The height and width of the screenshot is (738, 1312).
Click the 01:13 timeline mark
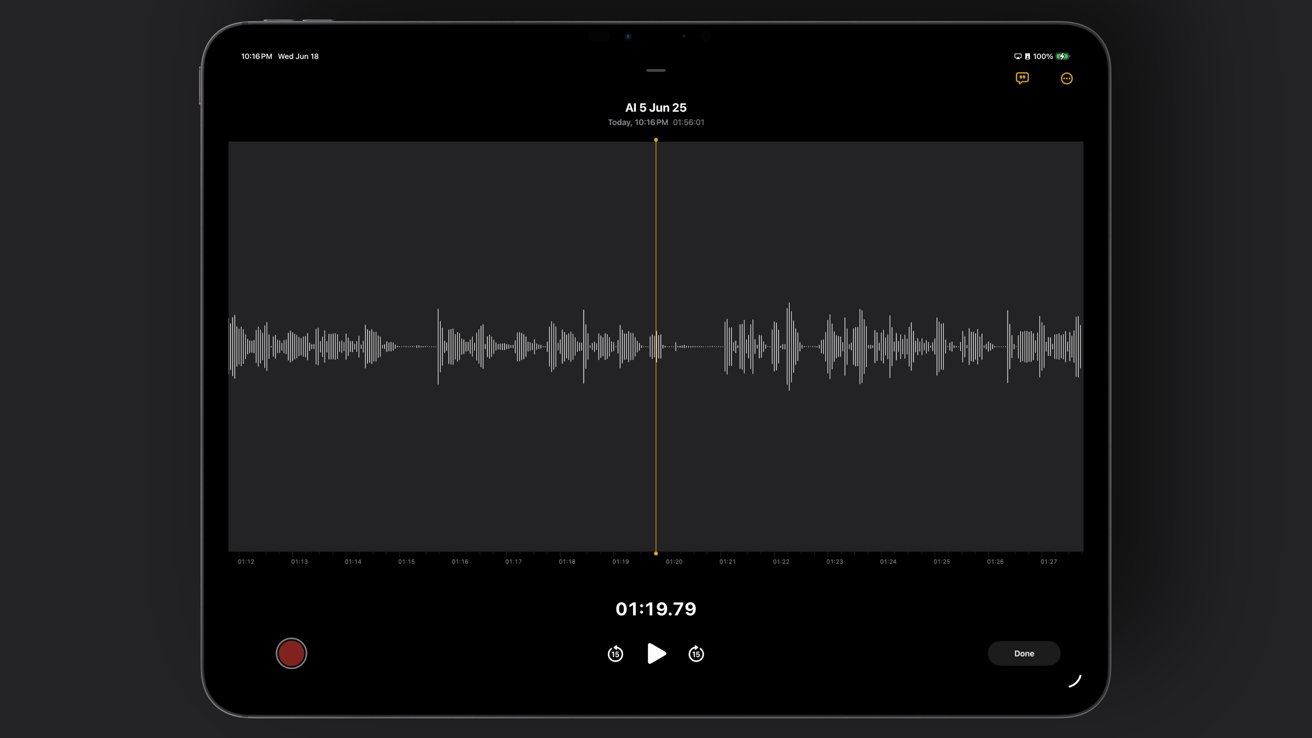(x=299, y=562)
